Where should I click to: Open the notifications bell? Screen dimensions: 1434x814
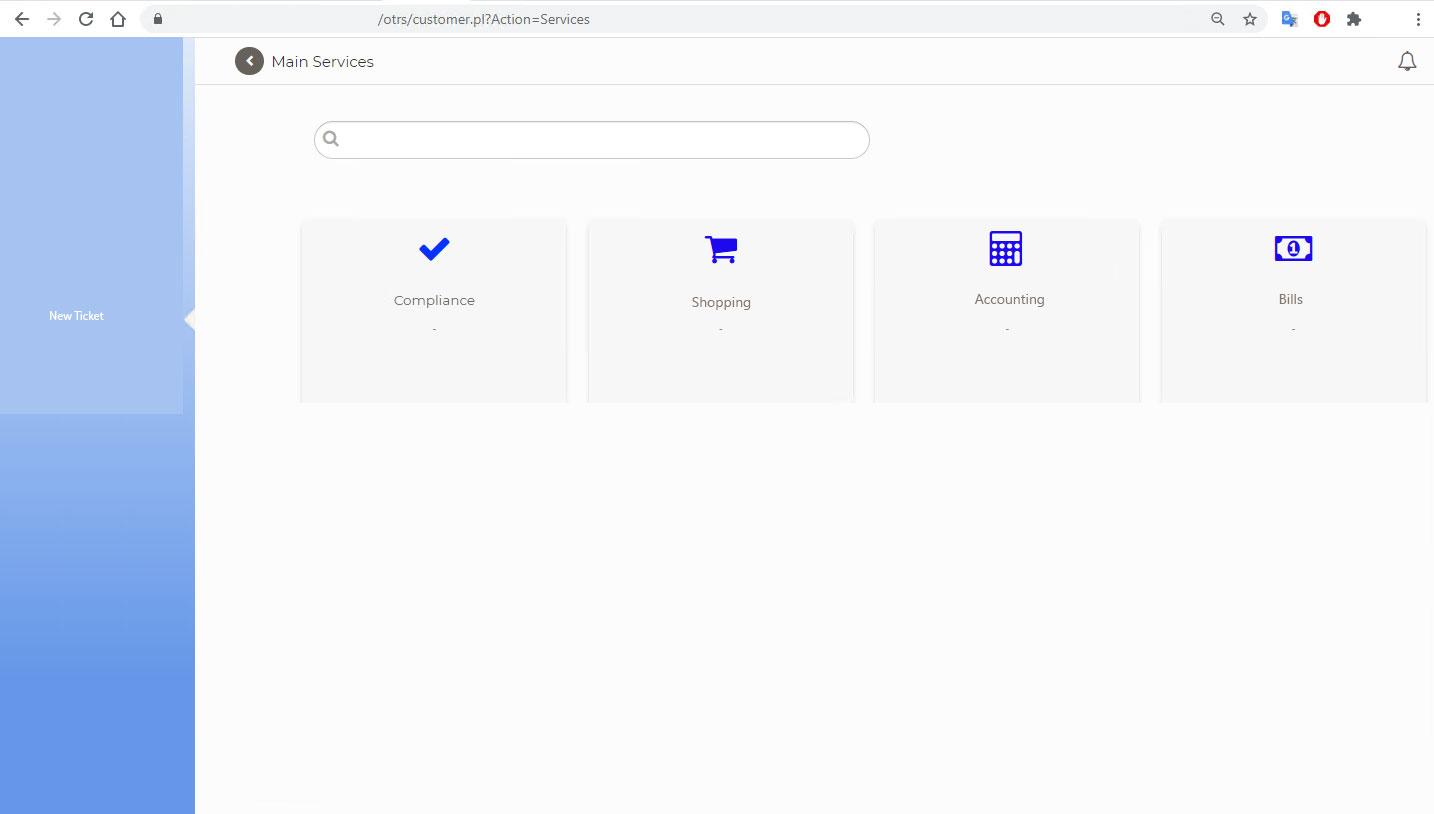(x=1406, y=62)
